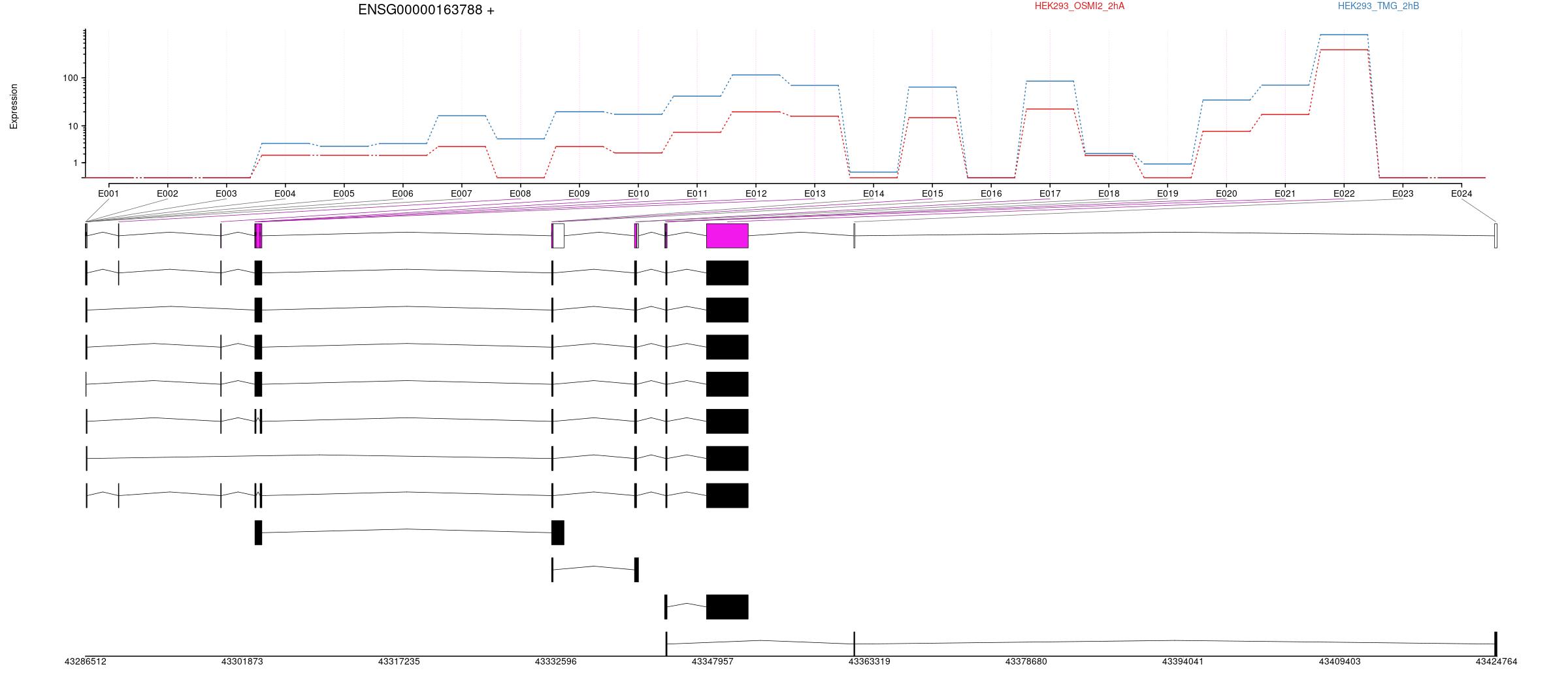
Task: Click genomic coordinate 43347957
Action: (x=713, y=662)
